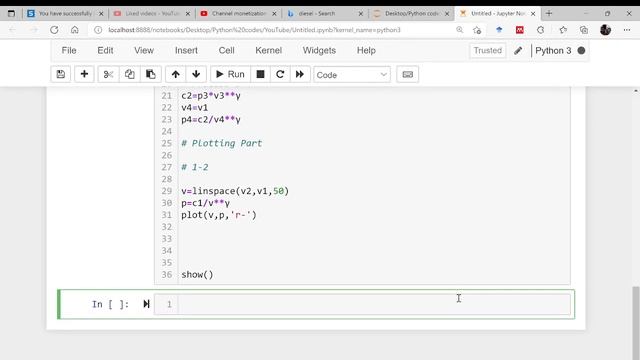Image resolution: width=640 pixels, height=360 pixels.
Task: Click the comment # 1-2
Action: (195, 167)
